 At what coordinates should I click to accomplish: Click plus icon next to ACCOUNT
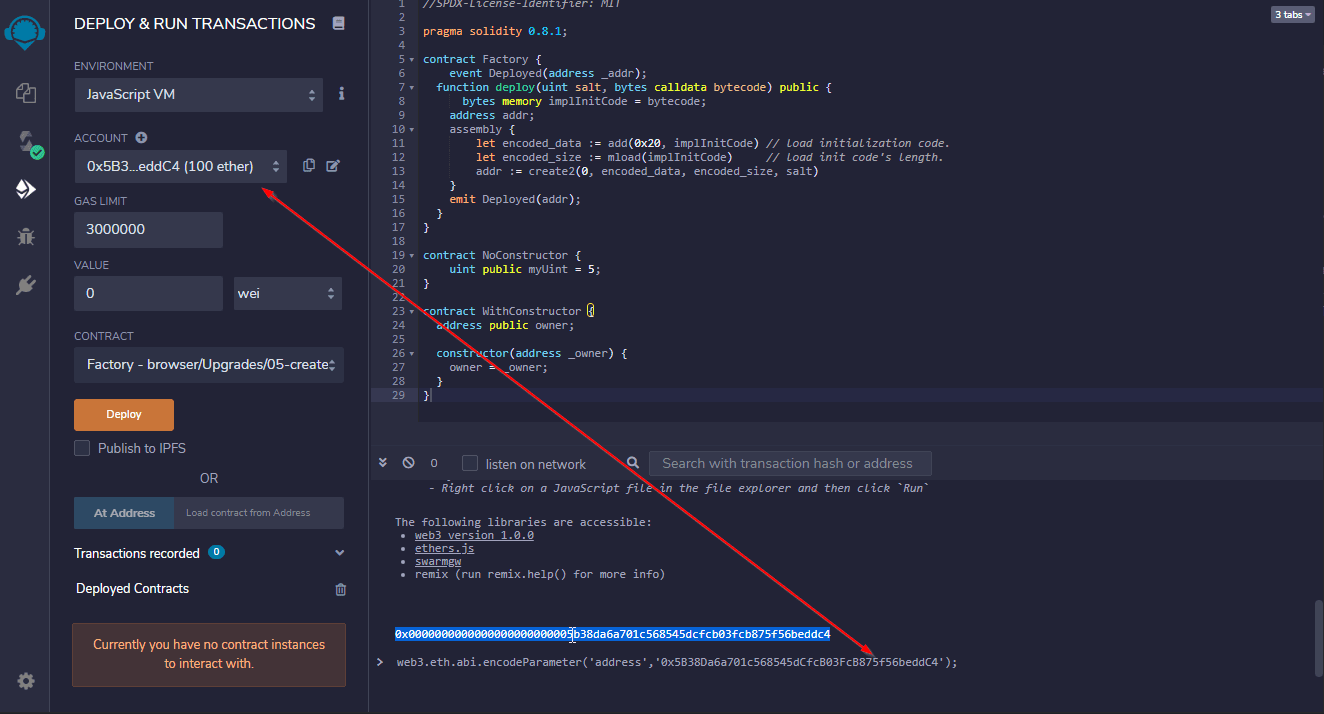[141, 138]
